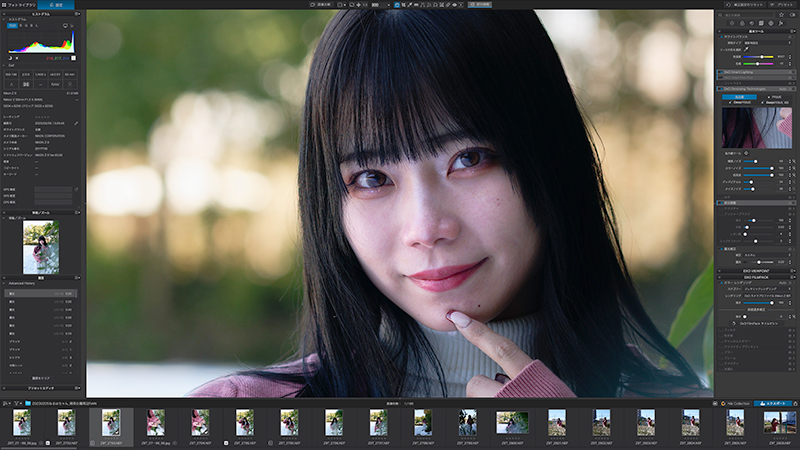
Task: Select the repair (bandage) tool in top toolbar
Action: tap(447, 5)
